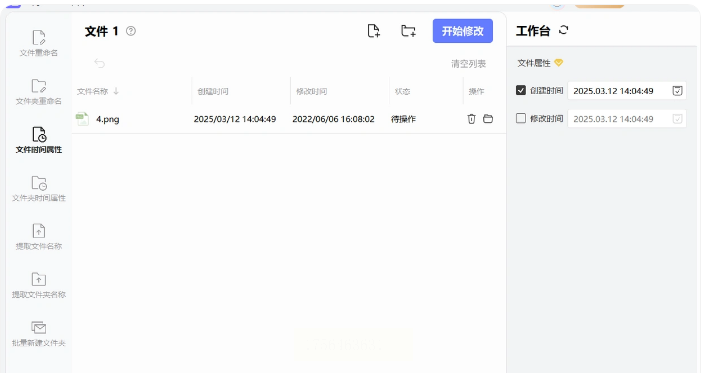Click the refresh icon next to 工作台
The width and height of the screenshot is (706, 373).
pos(563,30)
